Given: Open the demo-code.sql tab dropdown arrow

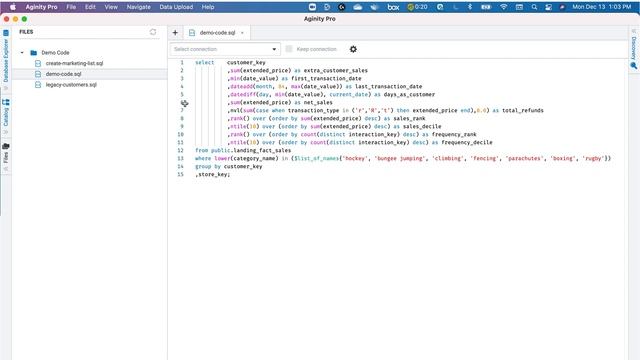Looking at the screenshot, I should click(x=242, y=33).
